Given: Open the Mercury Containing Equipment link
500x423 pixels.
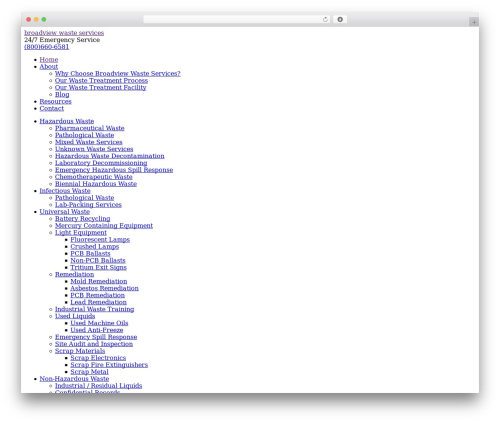Looking at the screenshot, I should (x=104, y=226).
